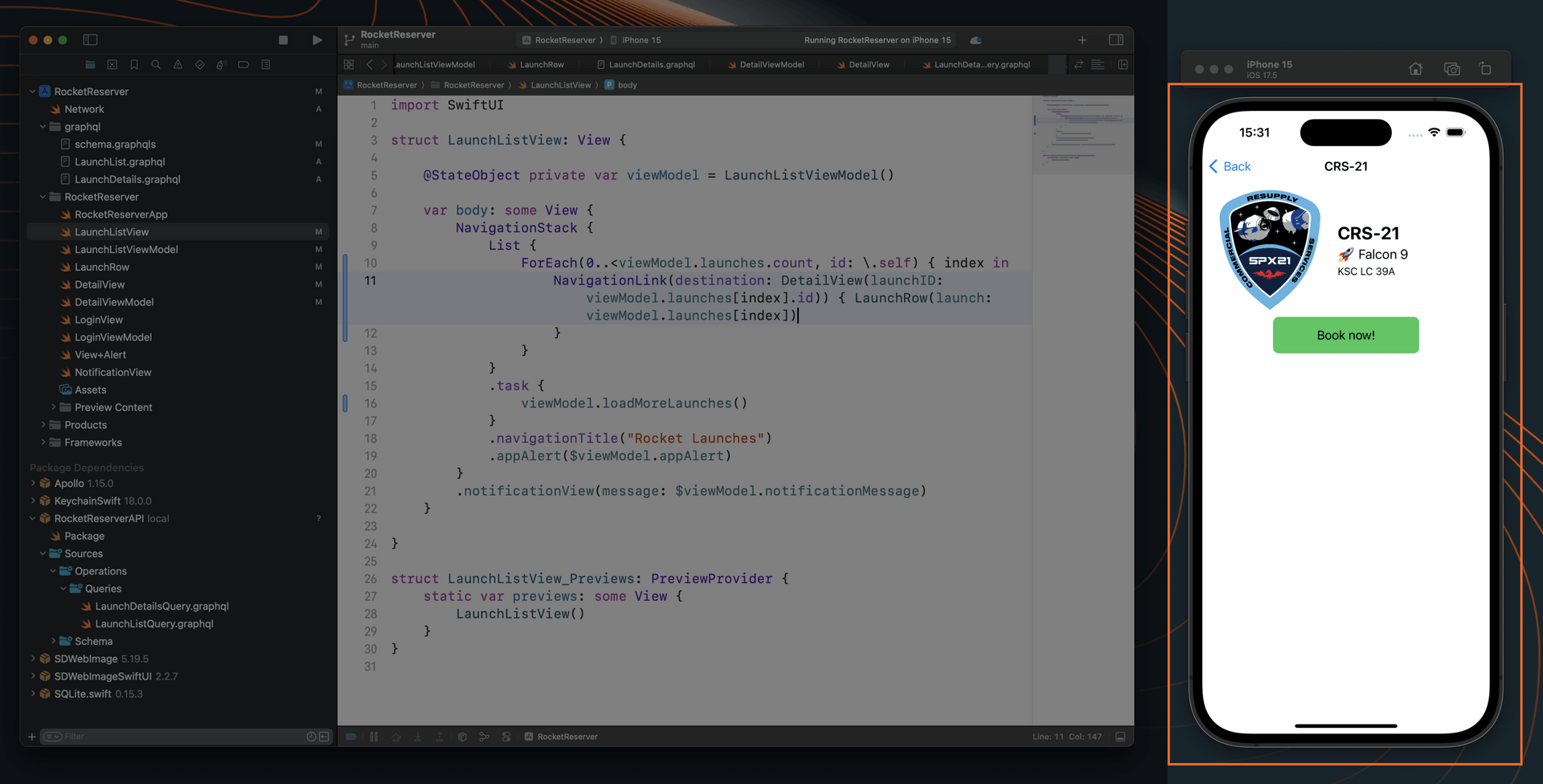
Task: Take a screenshot of the iPhone simulator
Action: (1452, 68)
